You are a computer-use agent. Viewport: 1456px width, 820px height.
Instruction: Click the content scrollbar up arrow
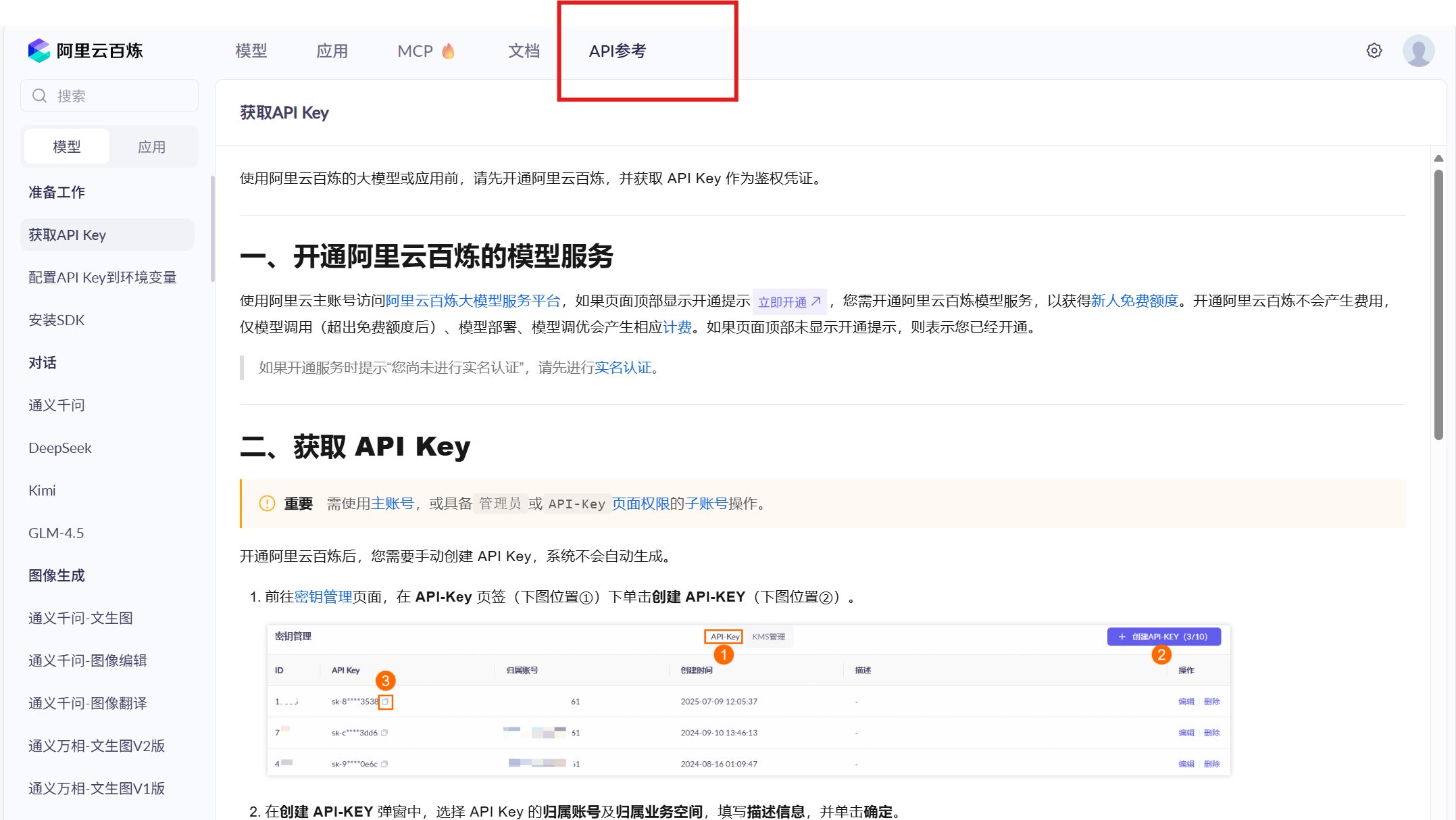coord(1438,158)
